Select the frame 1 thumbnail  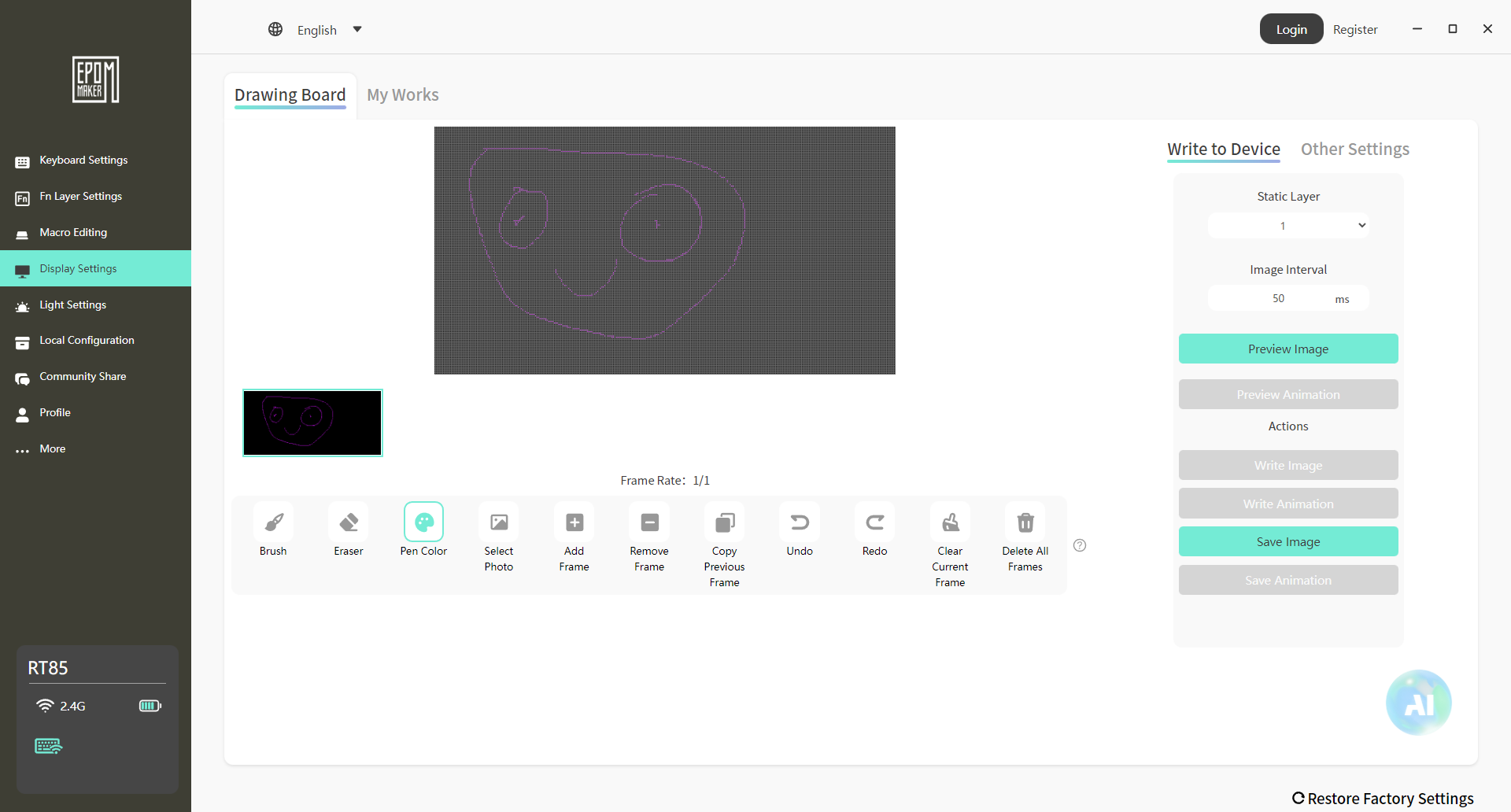(312, 423)
